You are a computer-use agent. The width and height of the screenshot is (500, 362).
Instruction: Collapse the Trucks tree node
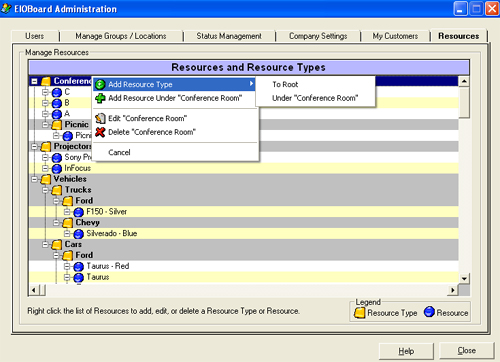[x=45, y=190]
